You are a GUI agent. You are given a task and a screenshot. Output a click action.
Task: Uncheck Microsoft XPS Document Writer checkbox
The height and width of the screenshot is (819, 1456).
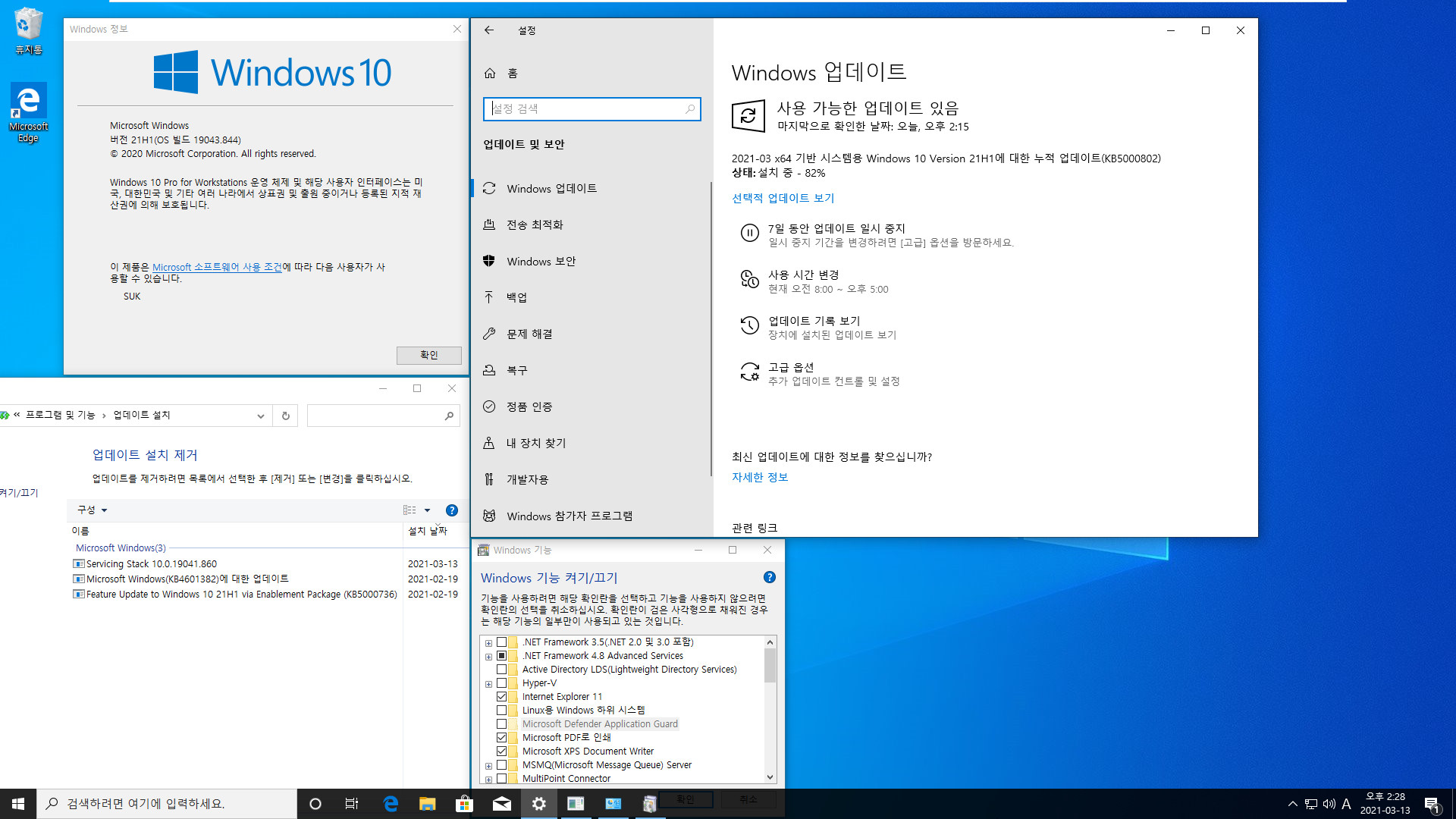[x=501, y=752]
